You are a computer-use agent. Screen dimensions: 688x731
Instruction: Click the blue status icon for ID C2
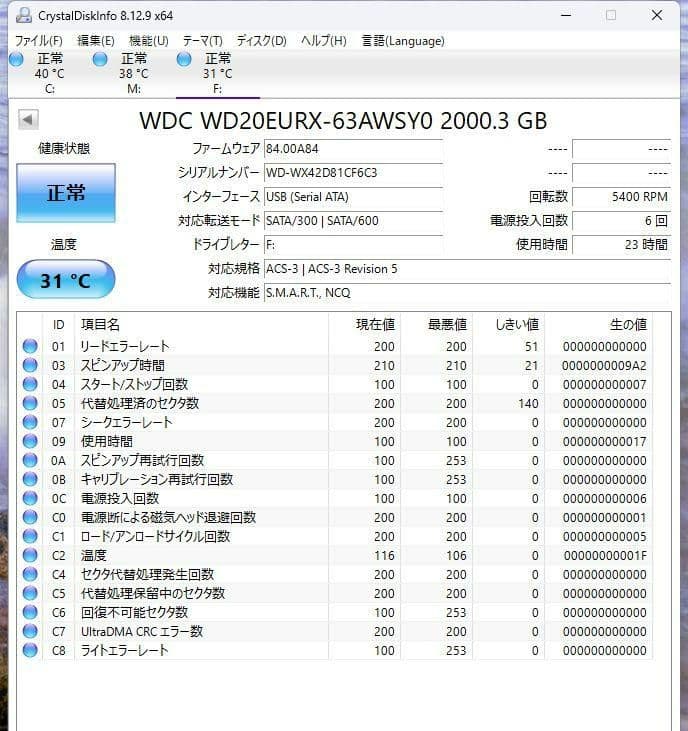[x=30, y=556]
